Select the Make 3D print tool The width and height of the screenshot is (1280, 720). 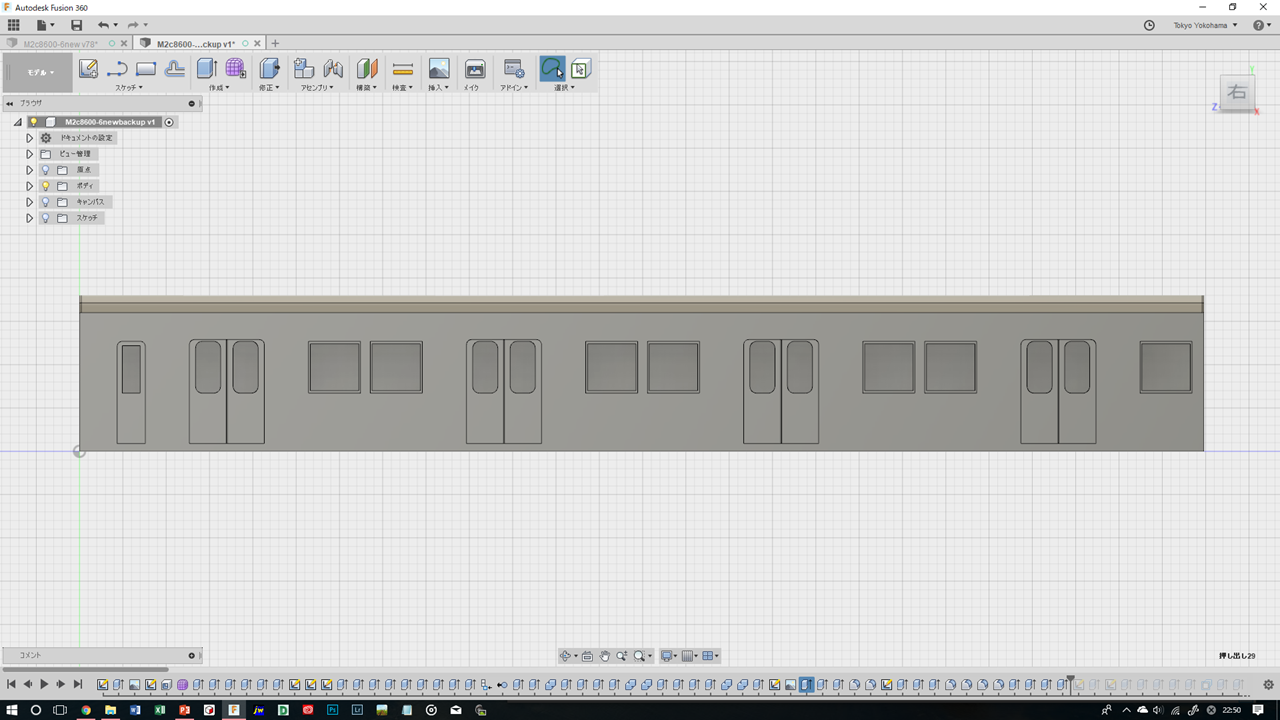click(x=475, y=68)
